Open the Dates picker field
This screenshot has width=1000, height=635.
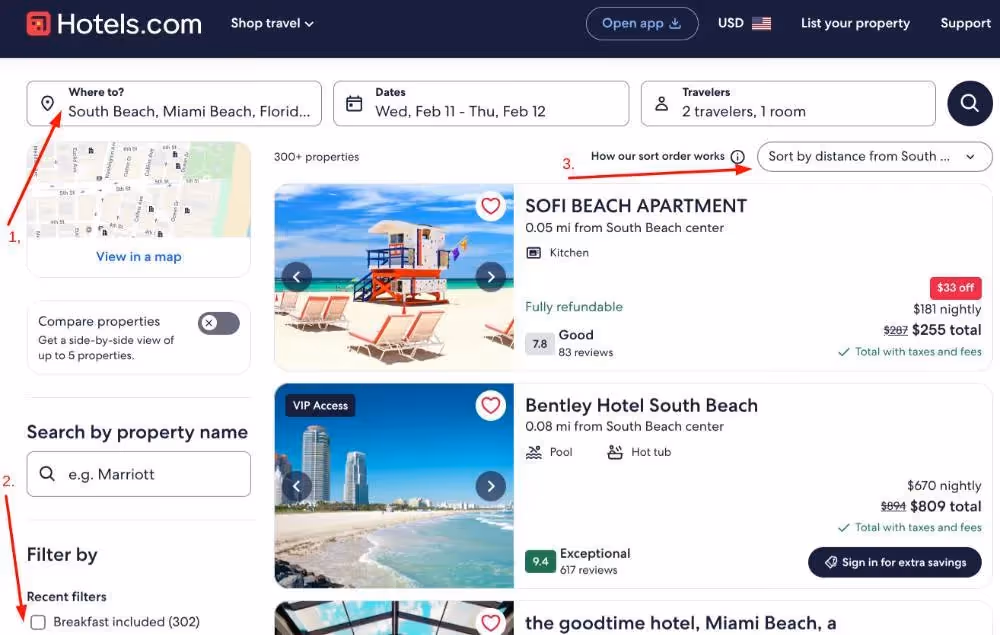pos(481,103)
